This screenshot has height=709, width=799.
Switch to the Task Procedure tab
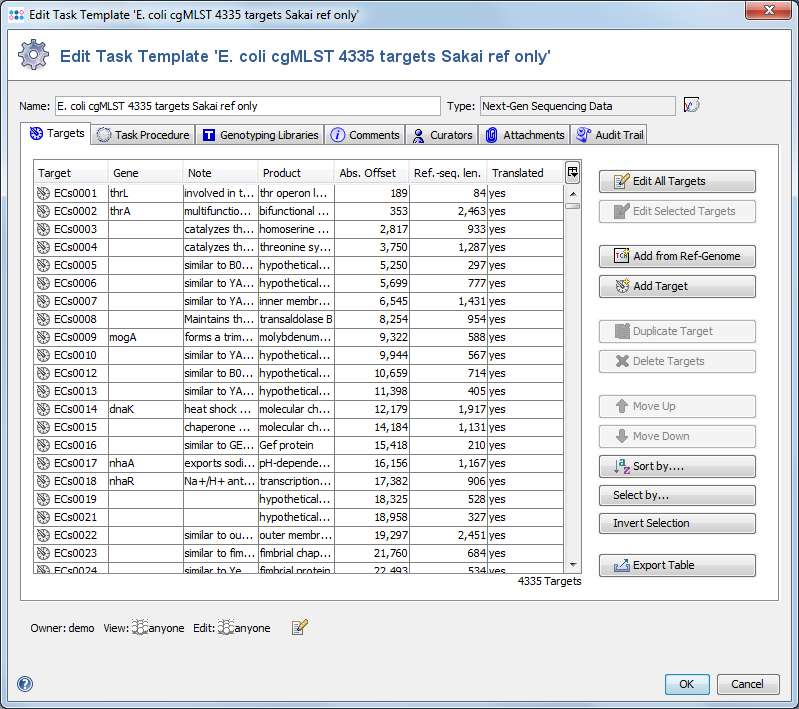click(x=142, y=135)
